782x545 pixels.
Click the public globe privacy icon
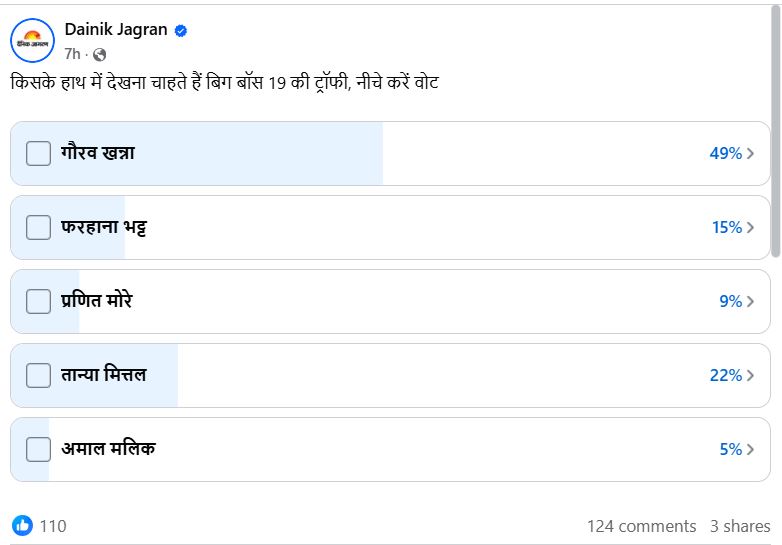99,54
